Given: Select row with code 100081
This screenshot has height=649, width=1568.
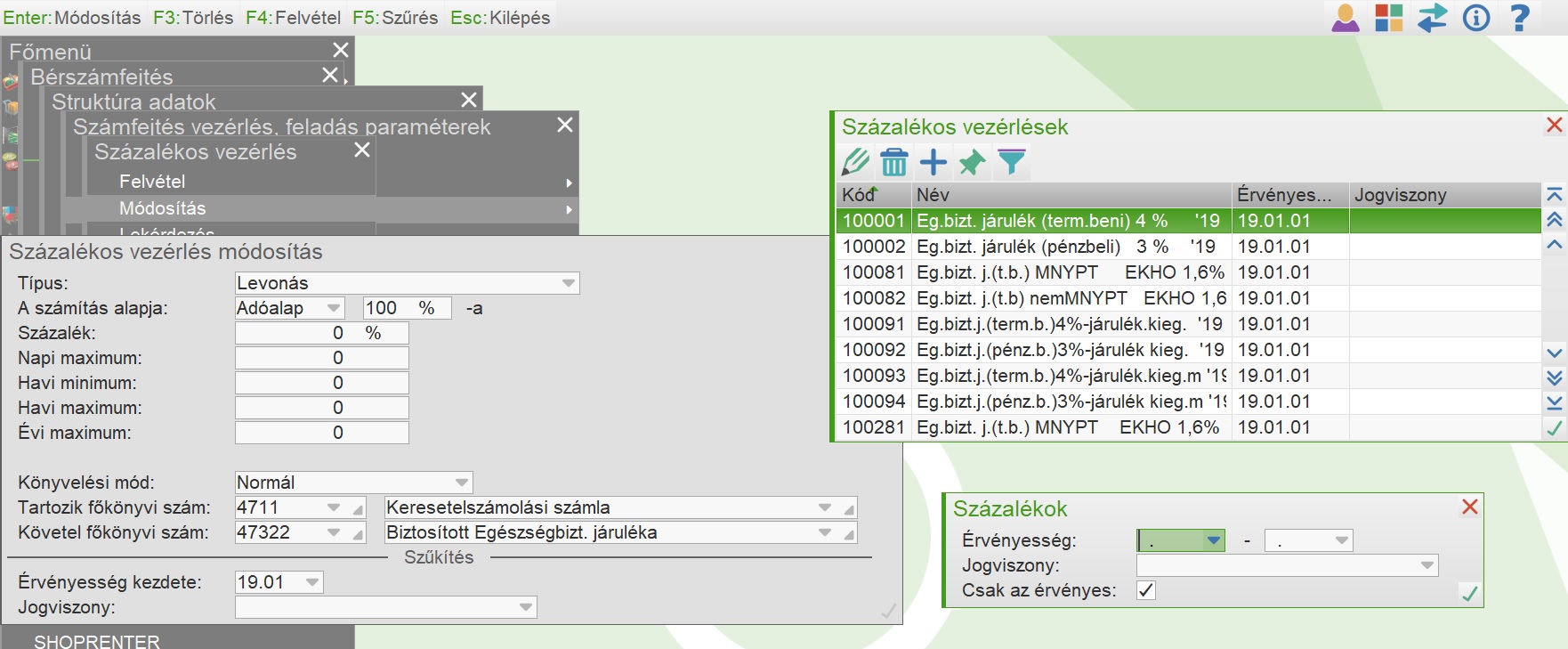Looking at the screenshot, I should point(1189,272).
